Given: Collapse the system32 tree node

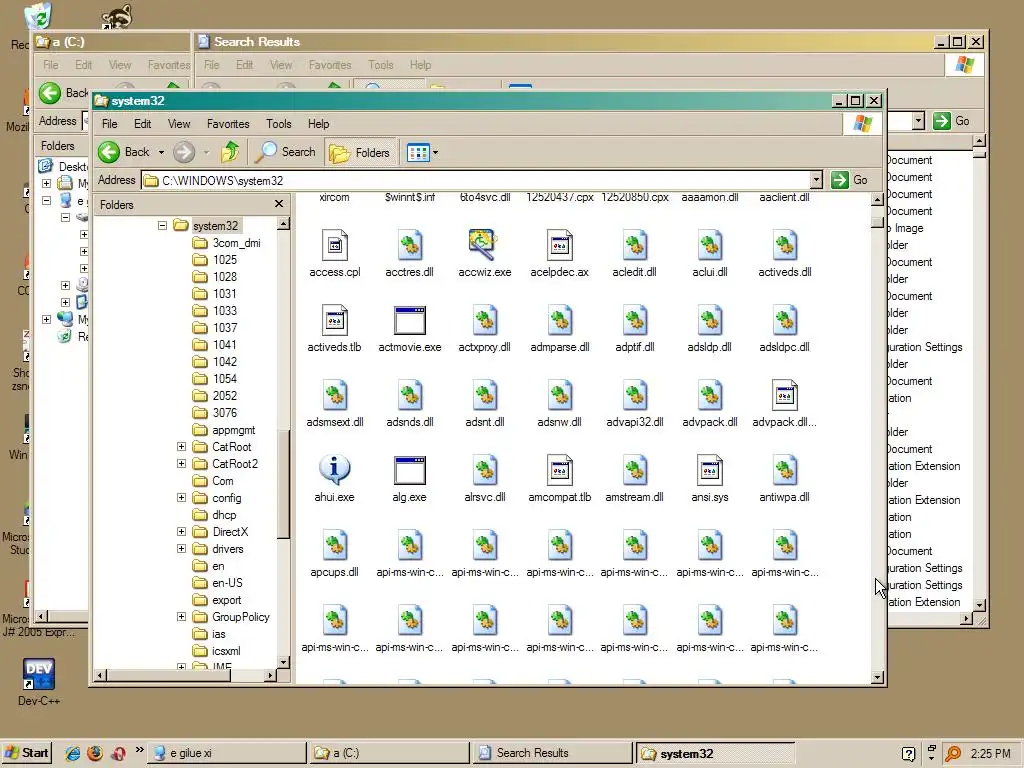Looking at the screenshot, I should coord(162,226).
